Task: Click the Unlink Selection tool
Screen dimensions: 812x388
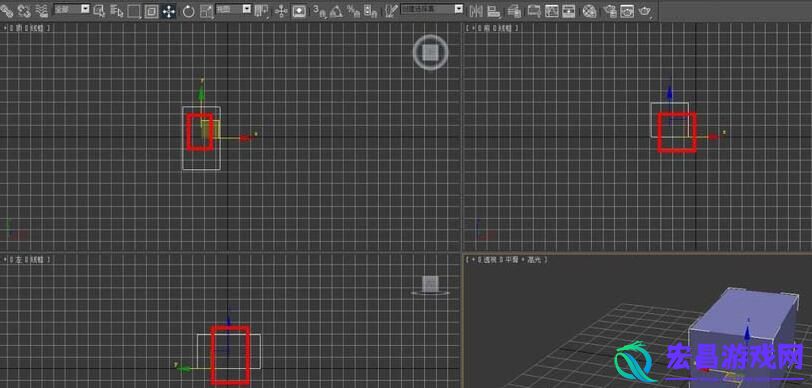Action: (24, 10)
